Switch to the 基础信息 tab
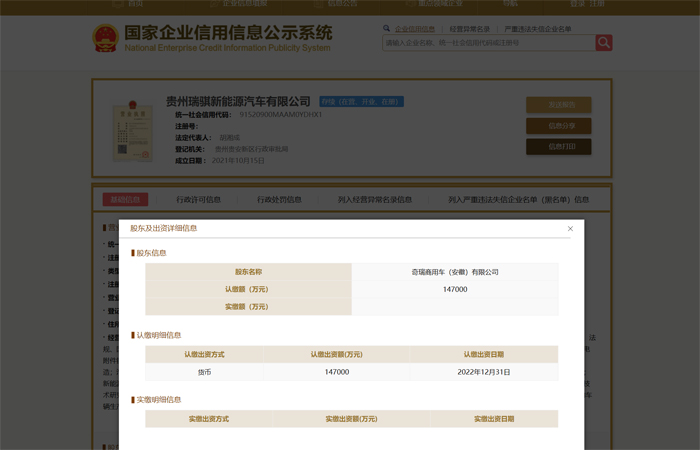The image size is (700, 450). (x=125, y=200)
